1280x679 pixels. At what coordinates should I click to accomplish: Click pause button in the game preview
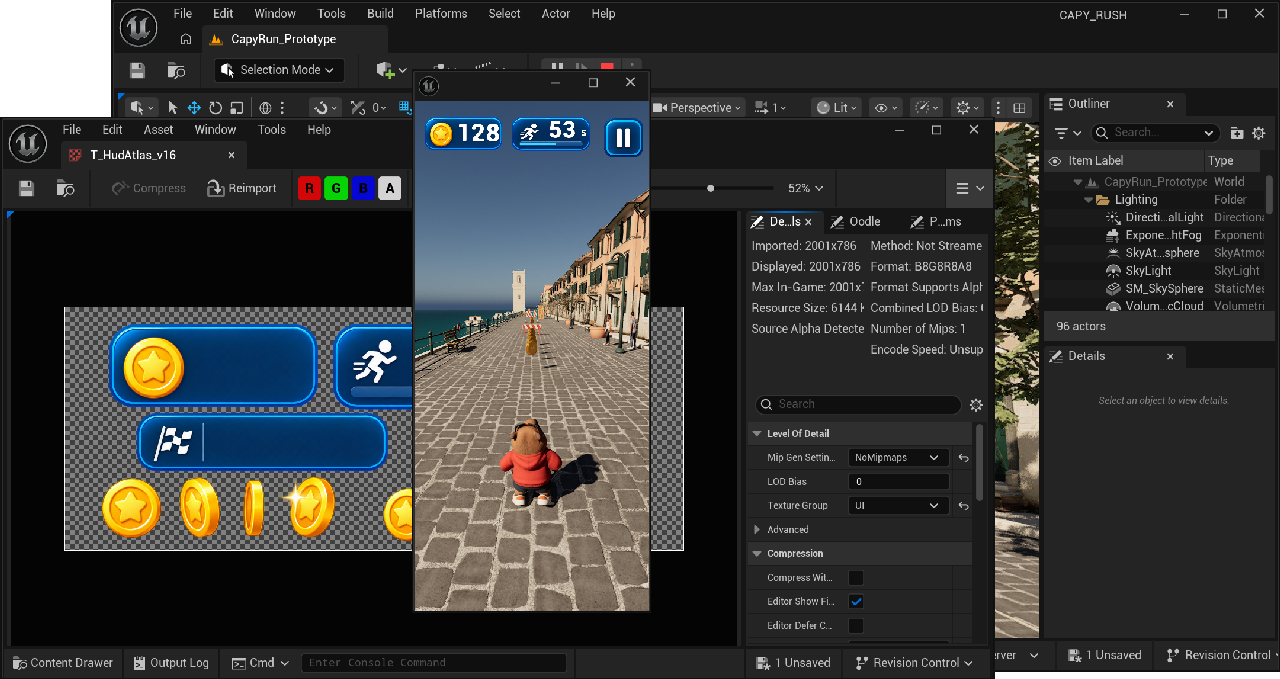(623, 137)
